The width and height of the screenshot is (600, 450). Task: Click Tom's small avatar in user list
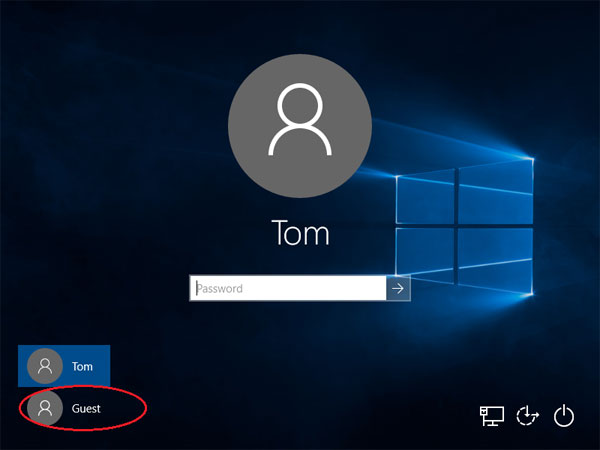(45, 366)
